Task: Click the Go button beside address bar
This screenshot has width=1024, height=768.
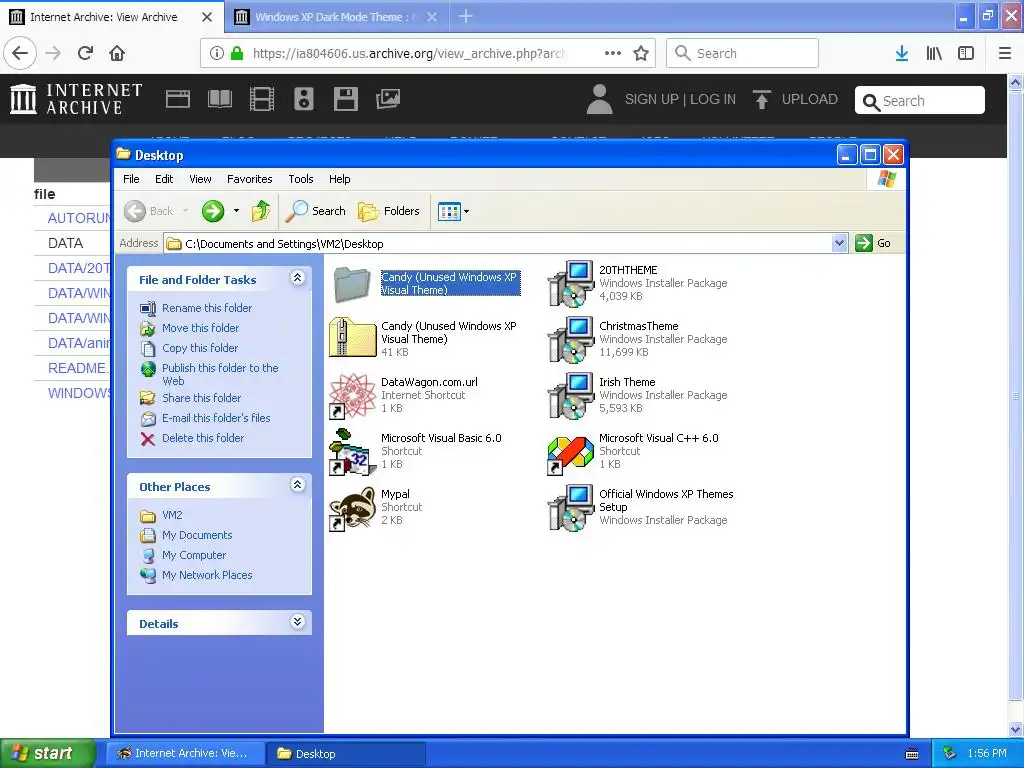Action: pos(873,243)
